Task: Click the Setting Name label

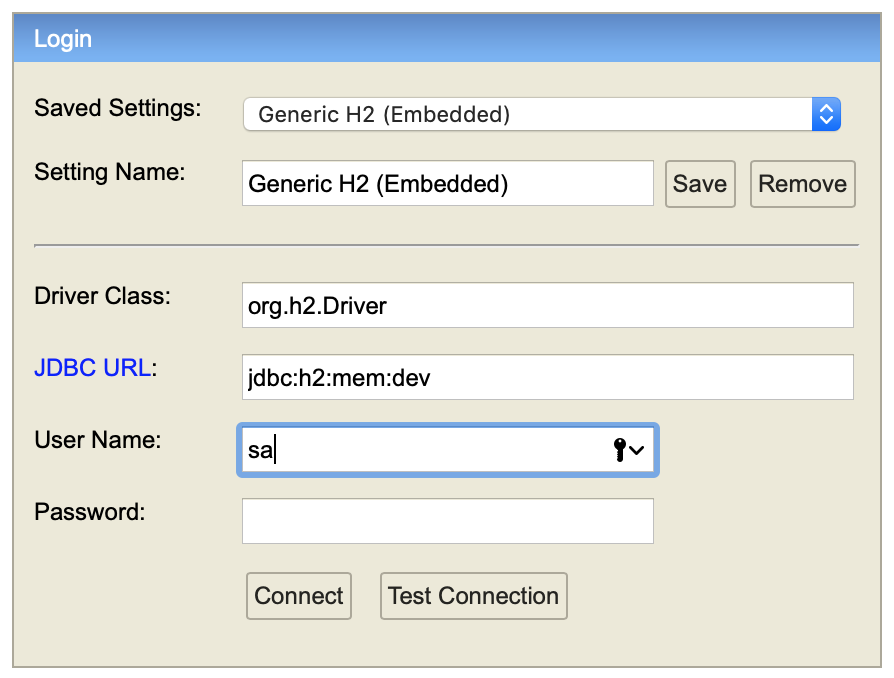Action: point(110,172)
